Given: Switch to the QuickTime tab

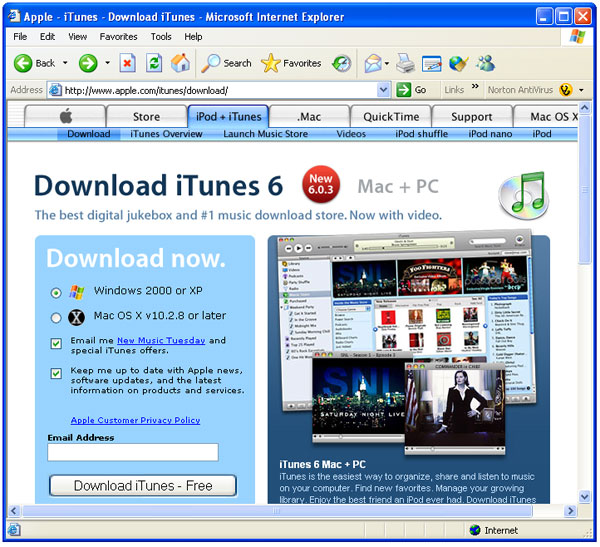Looking at the screenshot, I should tap(391, 116).
